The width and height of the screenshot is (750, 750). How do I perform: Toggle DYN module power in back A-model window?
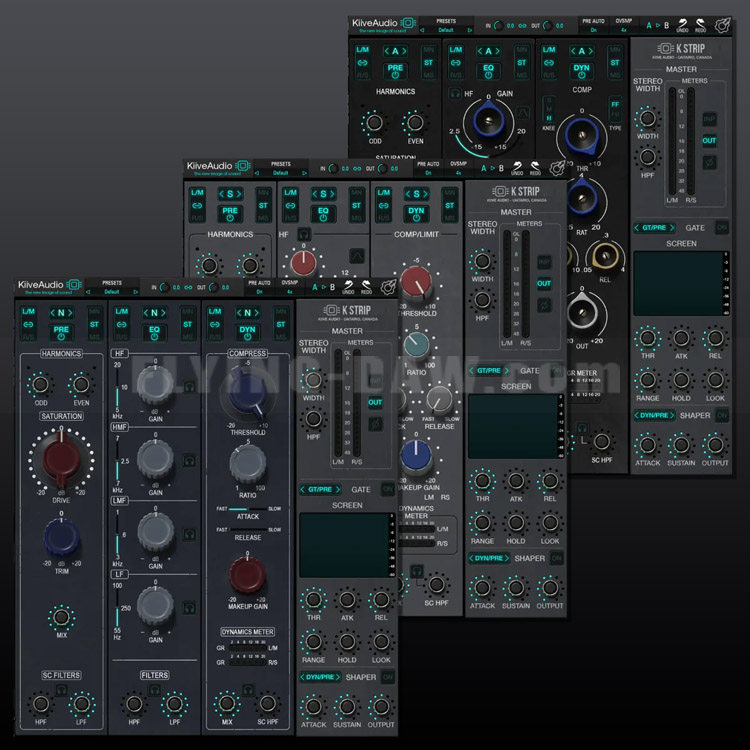(x=582, y=71)
